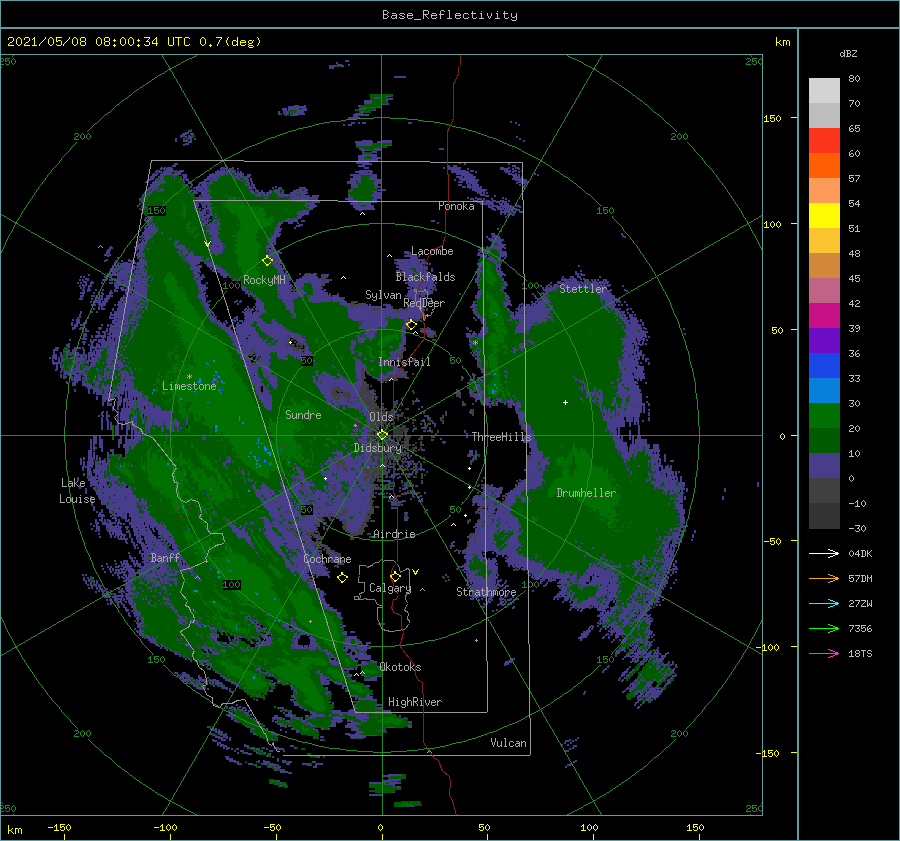This screenshot has height=841, width=900.
Task: Pick the yellow 51-54 dBZ legend swatch
Action: [824, 216]
